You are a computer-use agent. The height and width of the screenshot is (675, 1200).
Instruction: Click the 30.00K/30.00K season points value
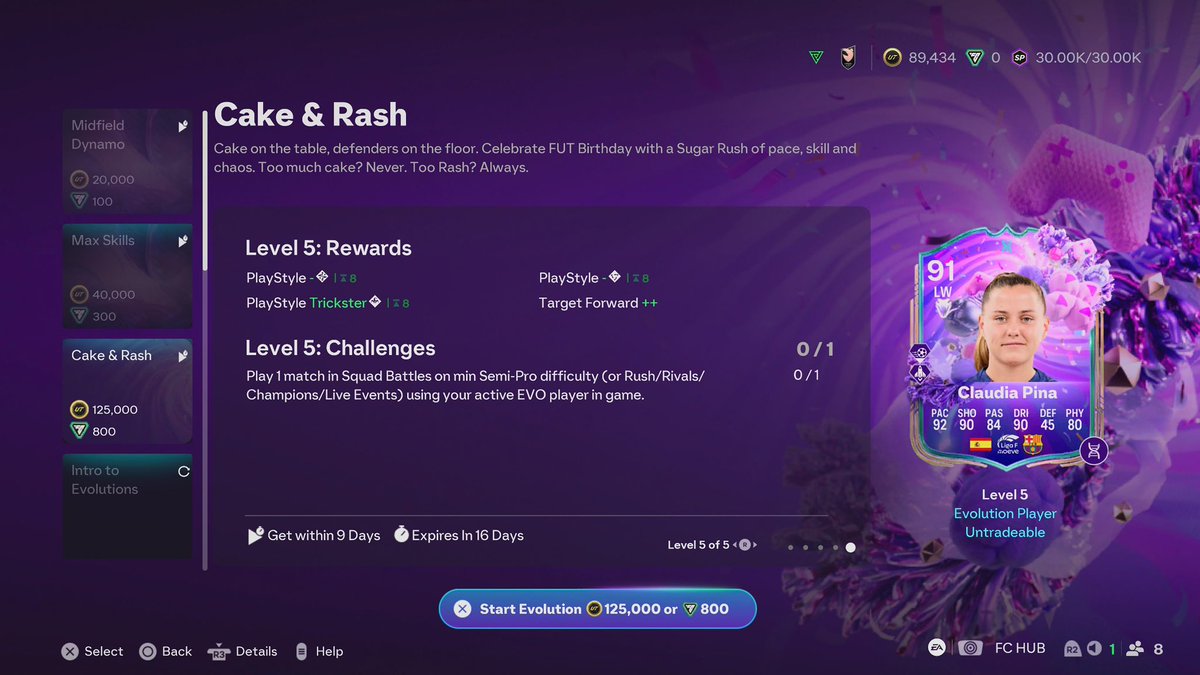(1088, 58)
